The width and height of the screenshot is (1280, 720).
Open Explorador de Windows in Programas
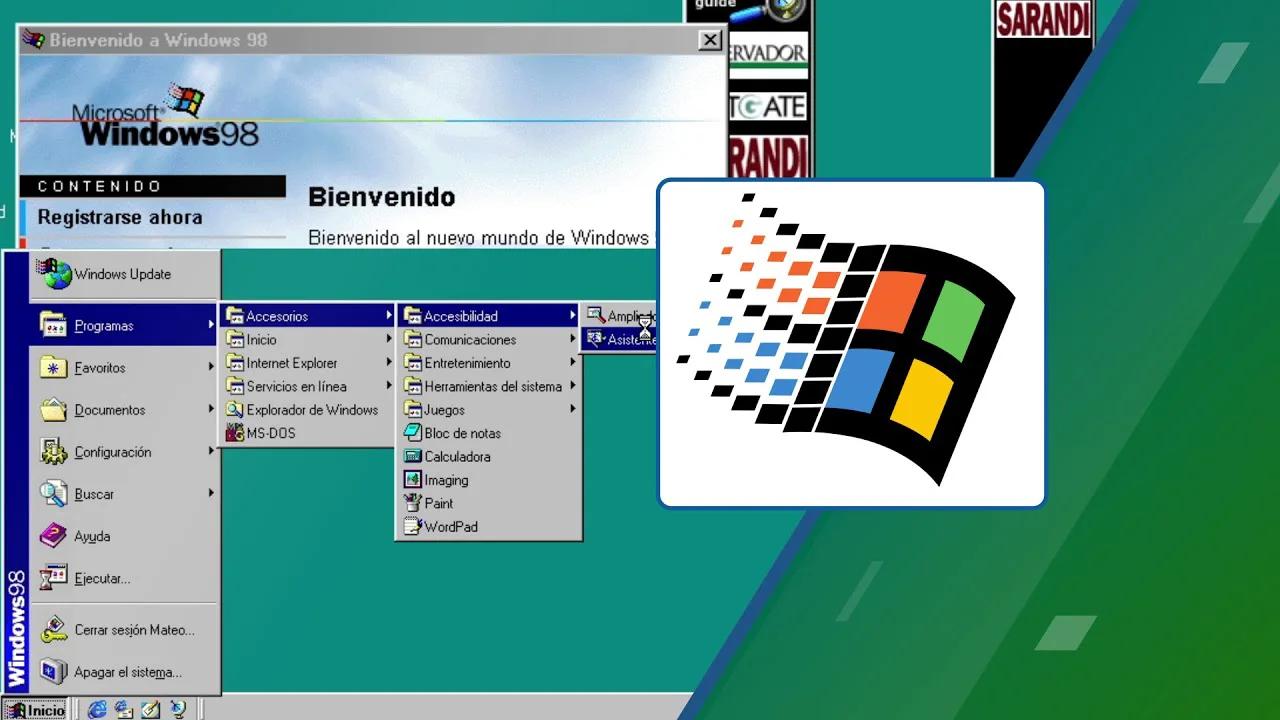pos(308,410)
